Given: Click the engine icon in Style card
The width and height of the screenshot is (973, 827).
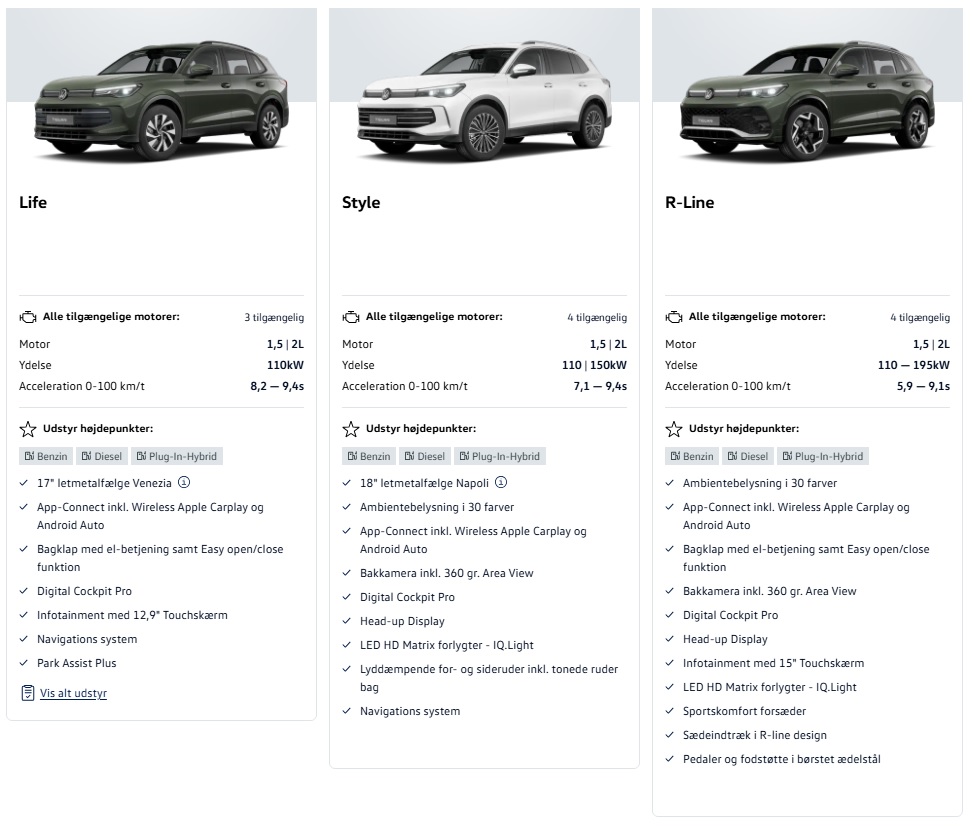Looking at the screenshot, I should 351,317.
